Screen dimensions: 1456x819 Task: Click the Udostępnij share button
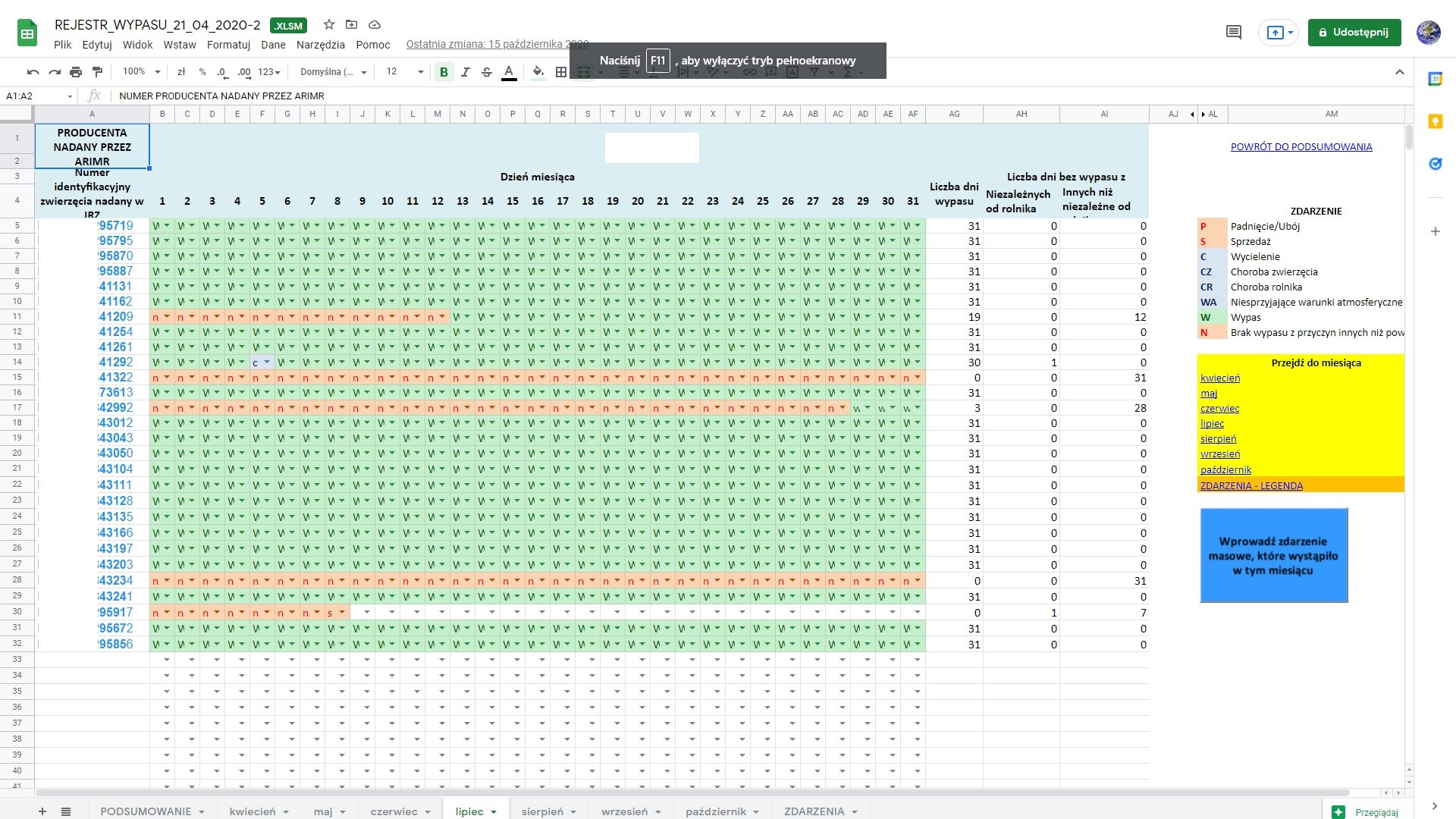1354,32
